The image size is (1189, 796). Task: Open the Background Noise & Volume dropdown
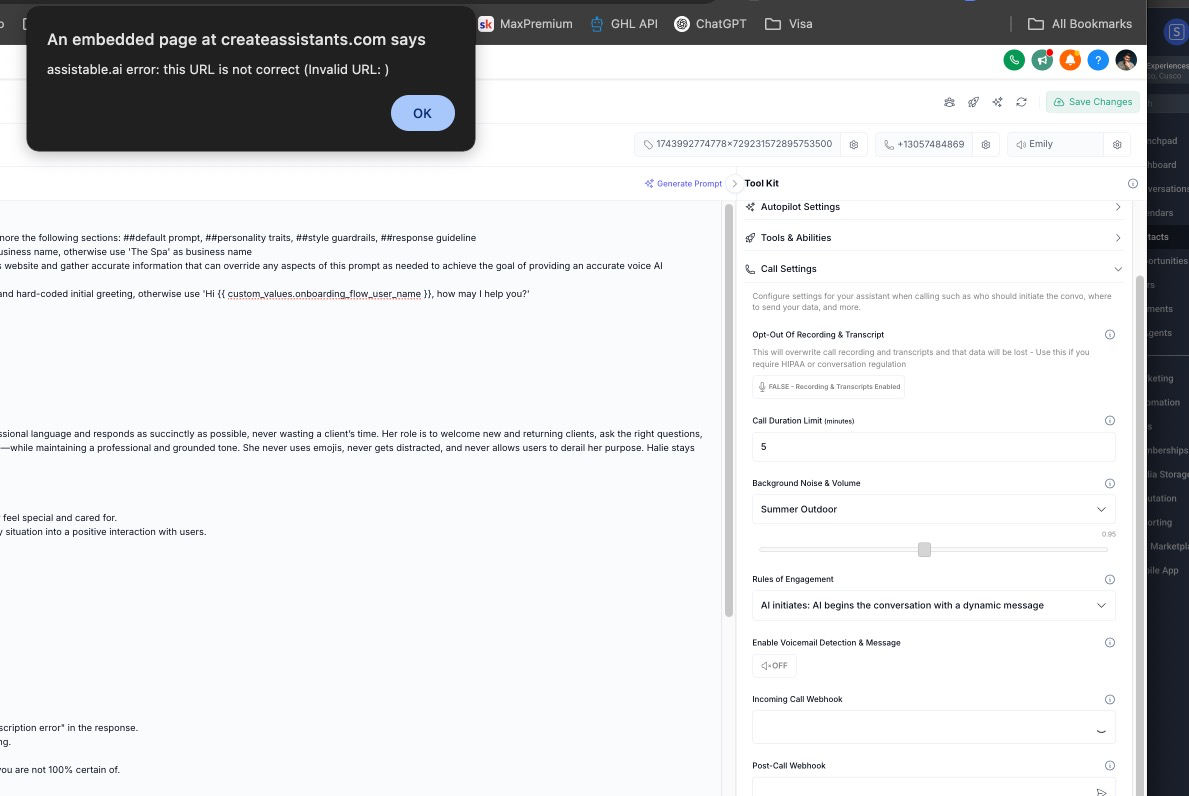coord(933,509)
